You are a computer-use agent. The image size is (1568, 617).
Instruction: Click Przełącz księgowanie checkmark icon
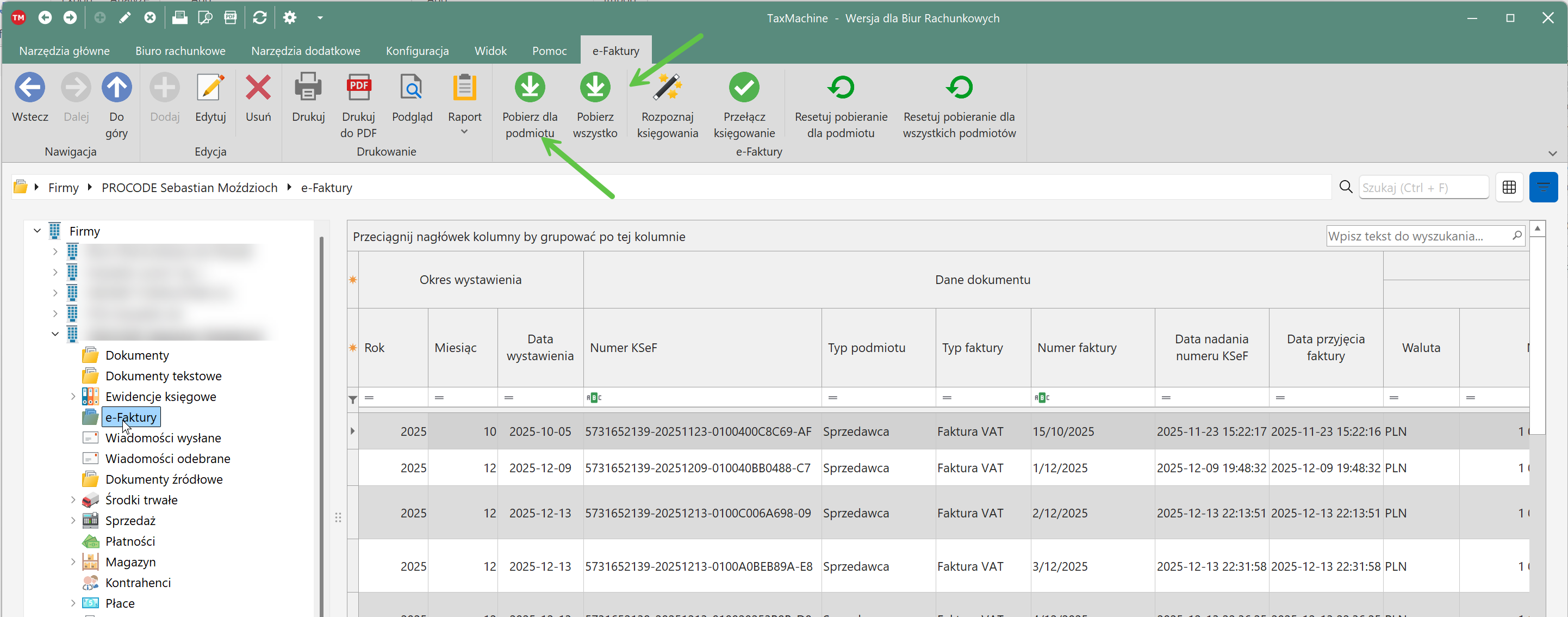743,88
